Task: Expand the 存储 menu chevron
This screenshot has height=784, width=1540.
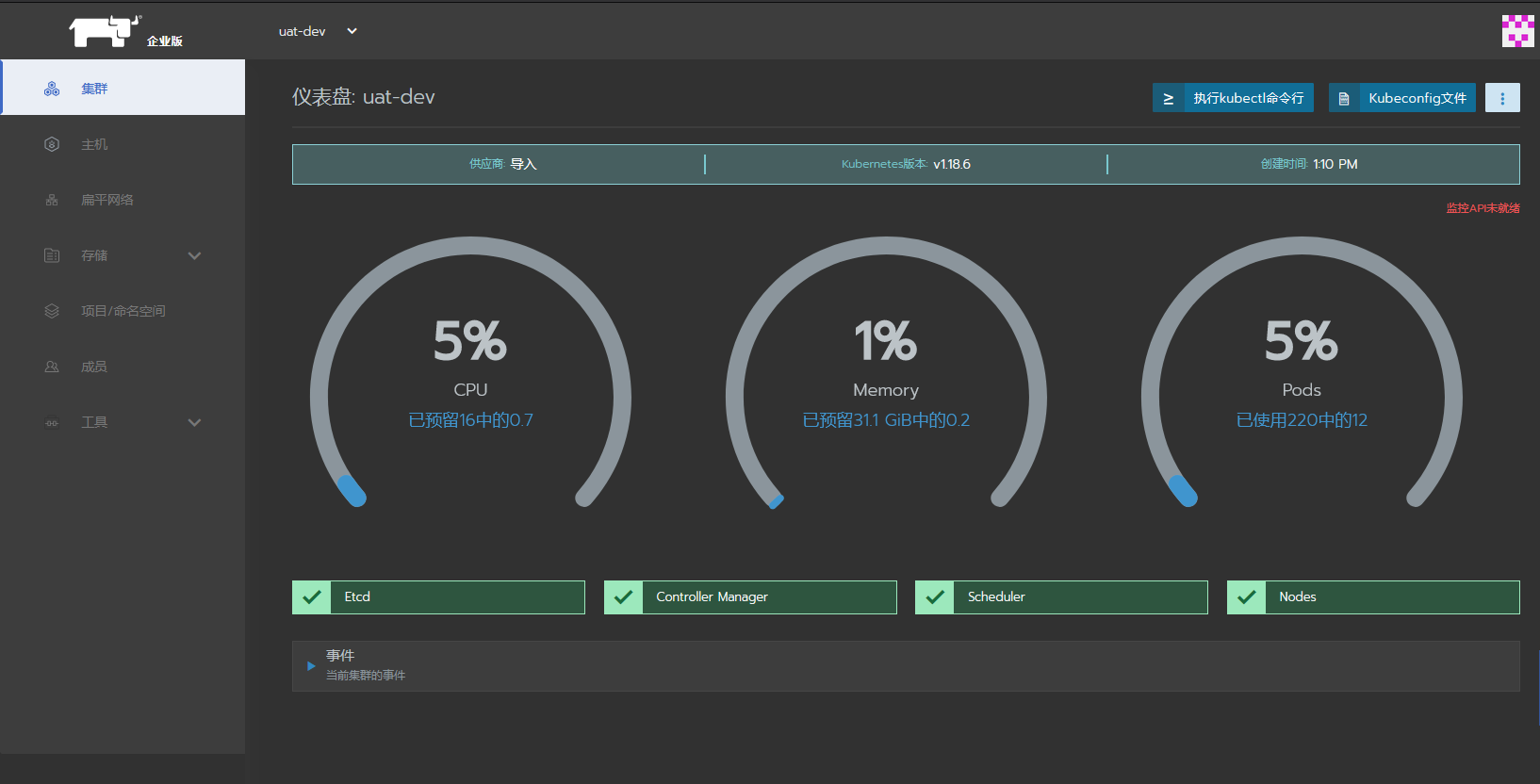Action: 194,255
